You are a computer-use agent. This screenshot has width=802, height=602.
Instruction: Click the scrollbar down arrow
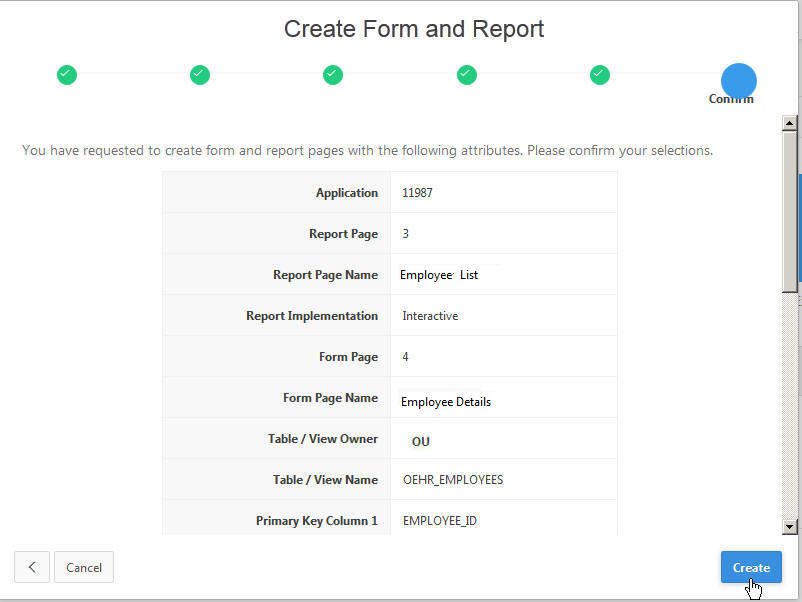[x=790, y=526]
